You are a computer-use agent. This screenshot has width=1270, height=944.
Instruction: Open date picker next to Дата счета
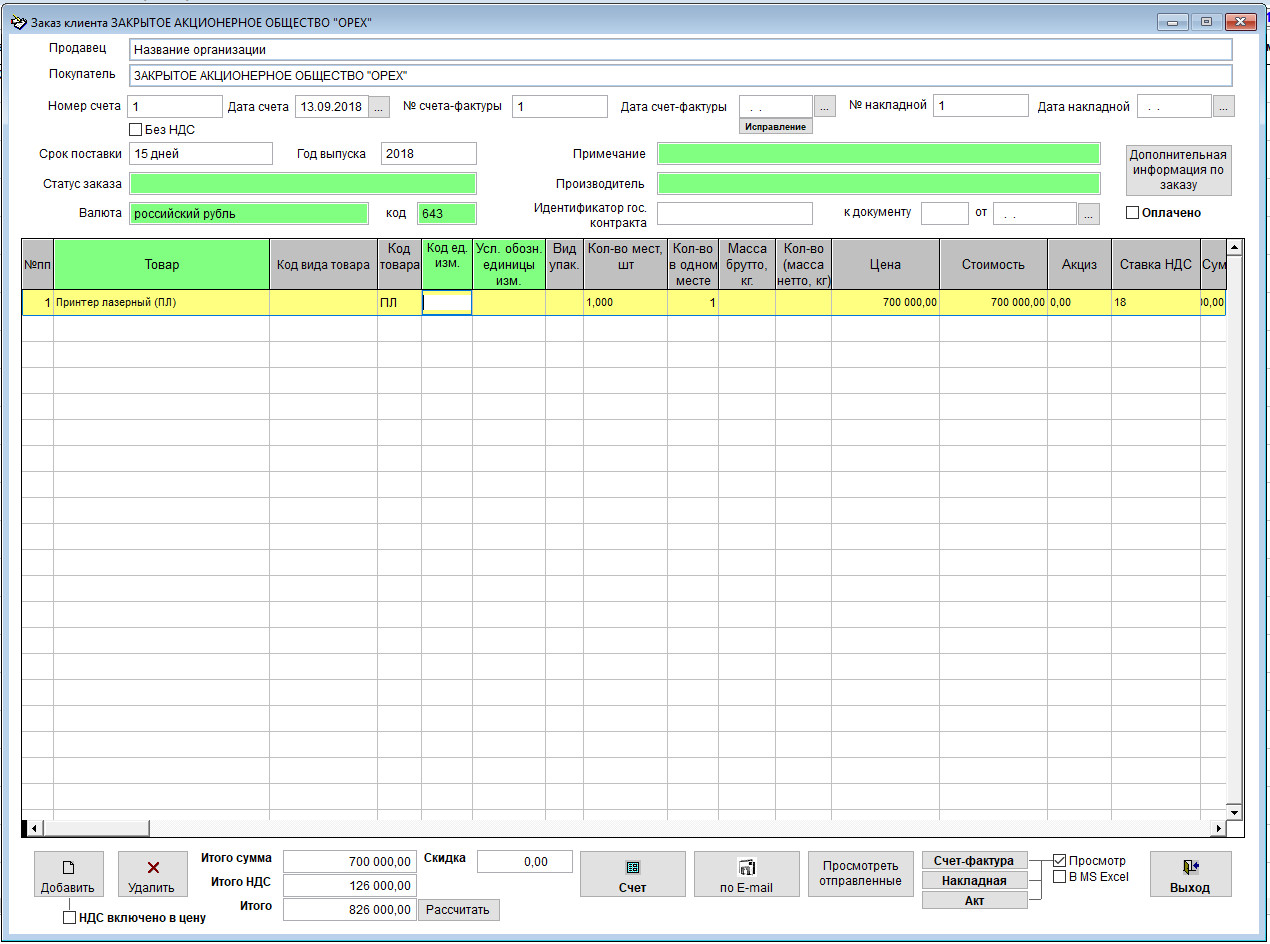point(380,107)
